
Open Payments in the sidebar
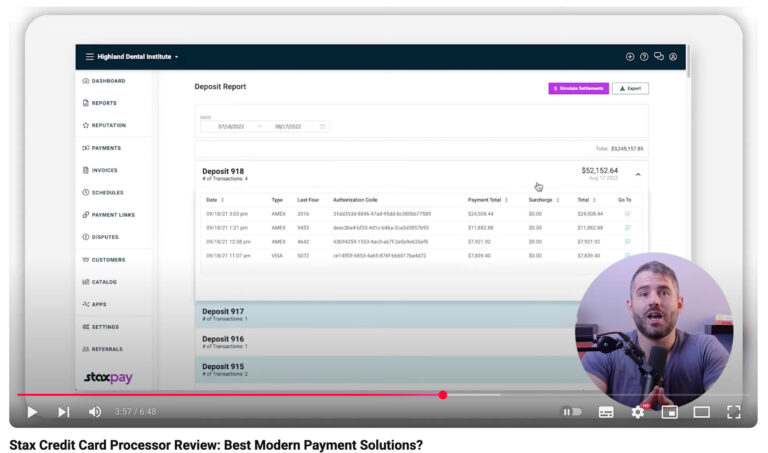(101, 148)
